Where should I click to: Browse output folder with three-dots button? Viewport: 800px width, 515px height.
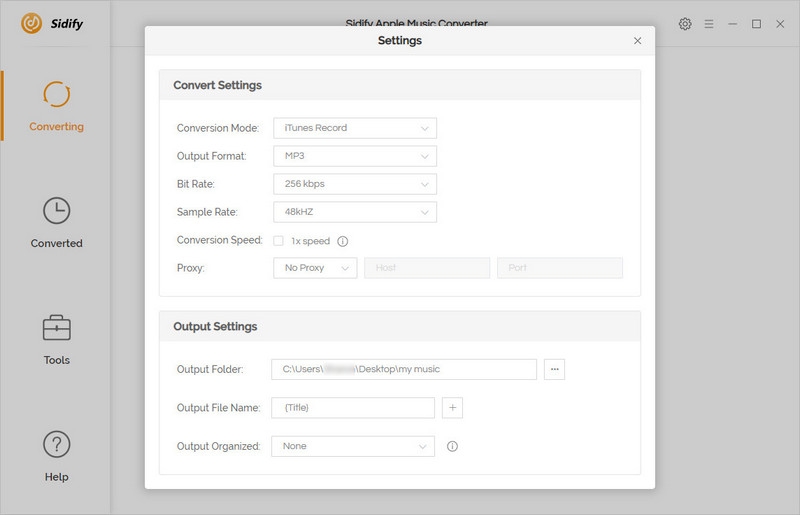pos(555,369)
